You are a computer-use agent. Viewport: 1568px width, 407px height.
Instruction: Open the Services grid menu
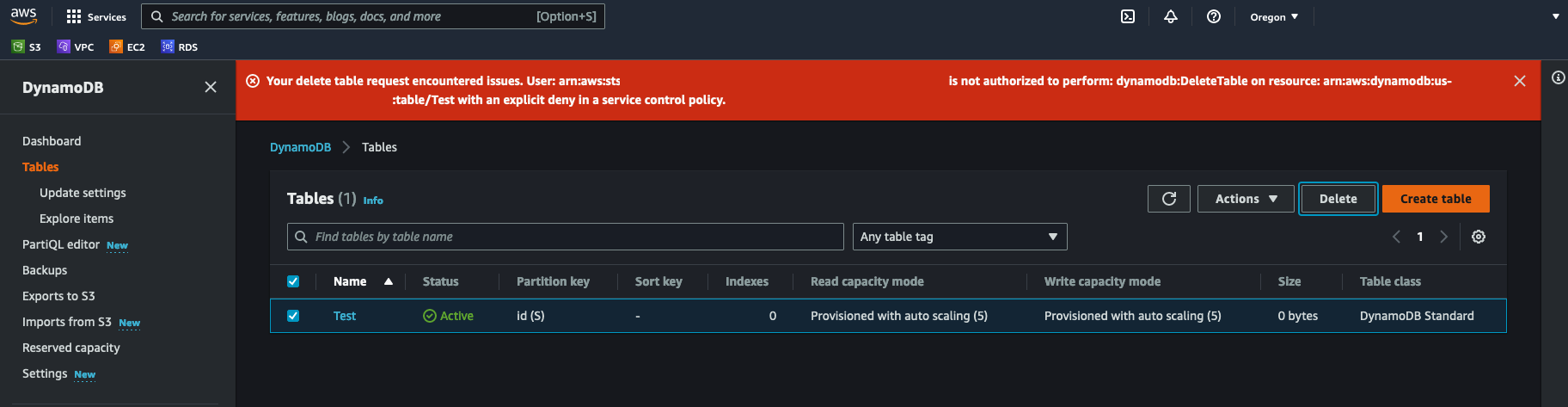click(x=96, y=16)
